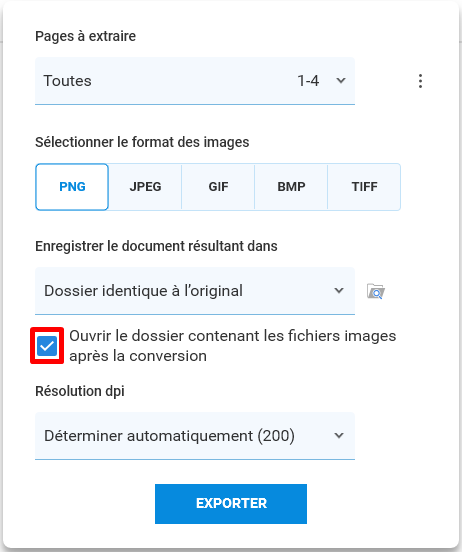Expand the 'Dossier identique à l'original' dropdown
The image size is (462, 552).
pos(195,291)
